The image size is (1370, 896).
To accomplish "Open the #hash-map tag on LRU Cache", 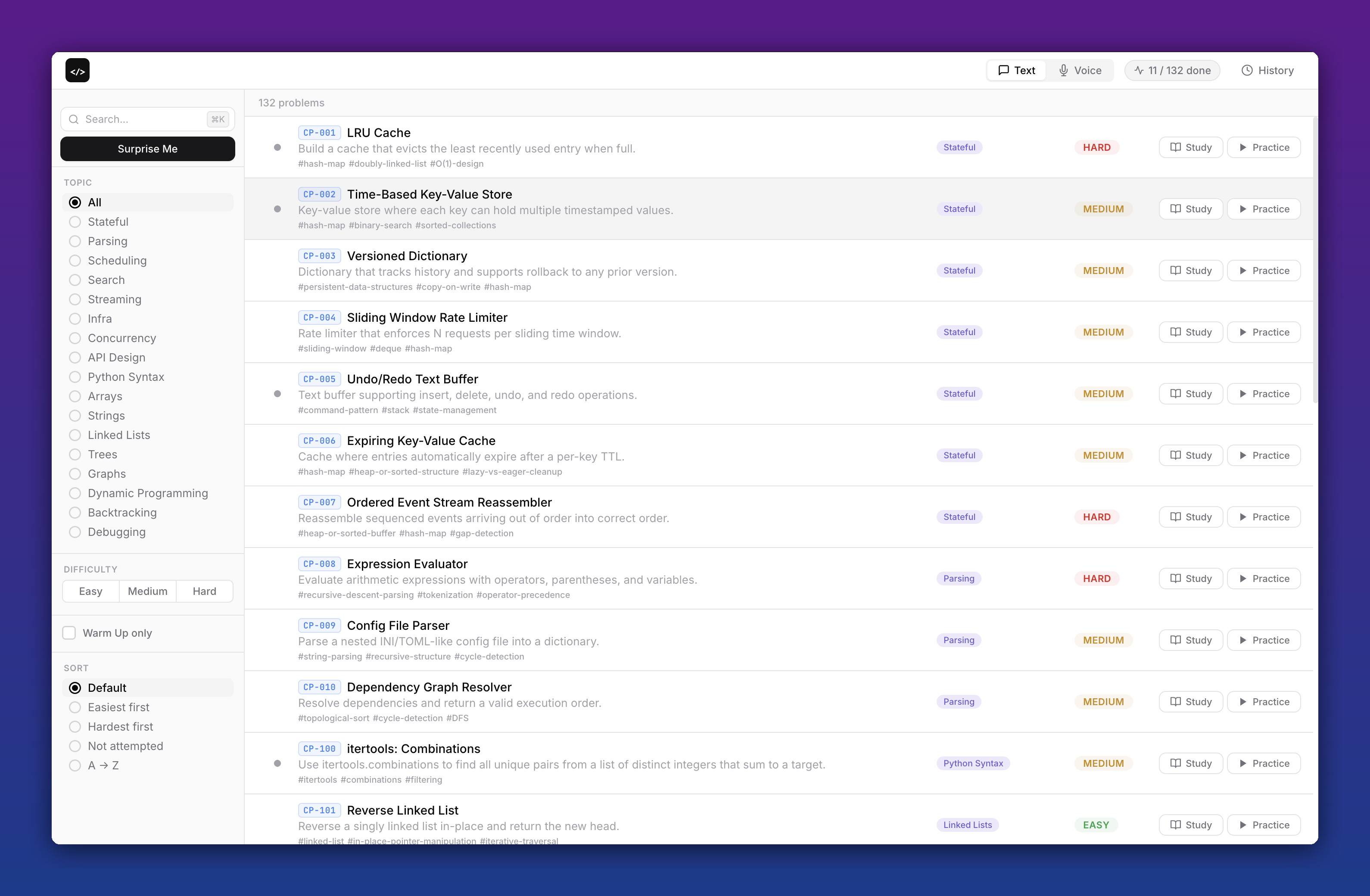I will pyautogui.click(x=321, y=164).
